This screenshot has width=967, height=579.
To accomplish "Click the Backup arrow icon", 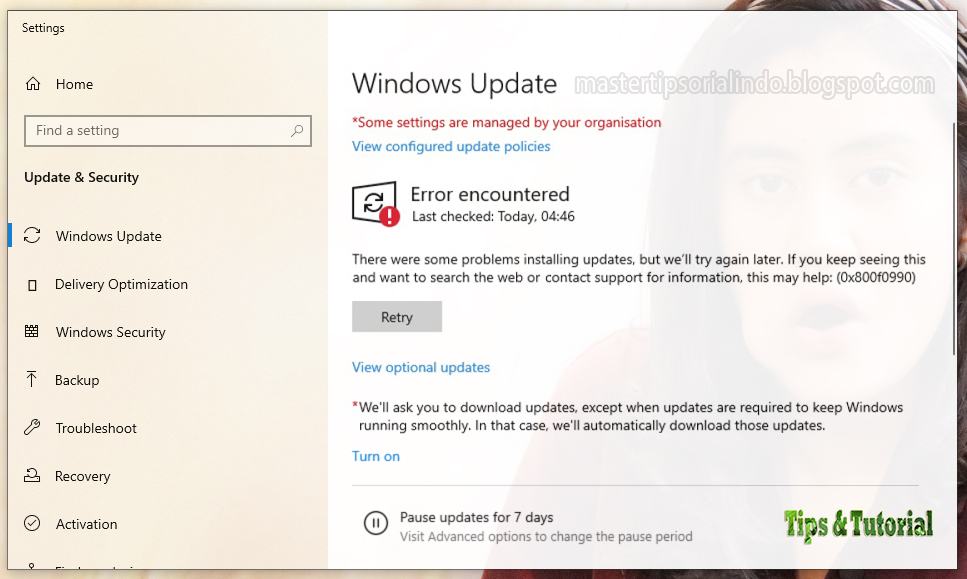I will (x=31, y=380).
